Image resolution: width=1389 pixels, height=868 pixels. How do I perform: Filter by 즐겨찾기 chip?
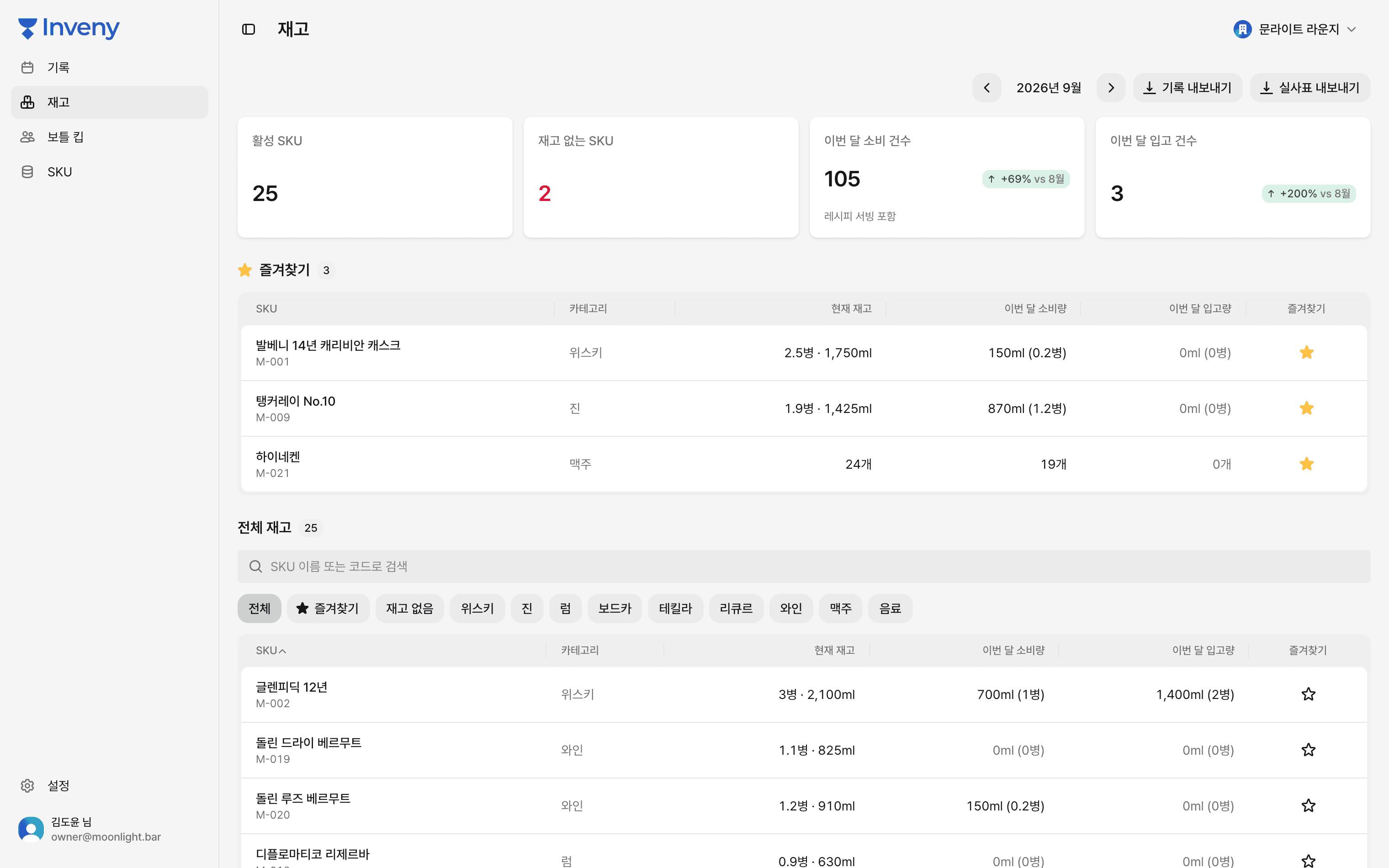(328, 609)
